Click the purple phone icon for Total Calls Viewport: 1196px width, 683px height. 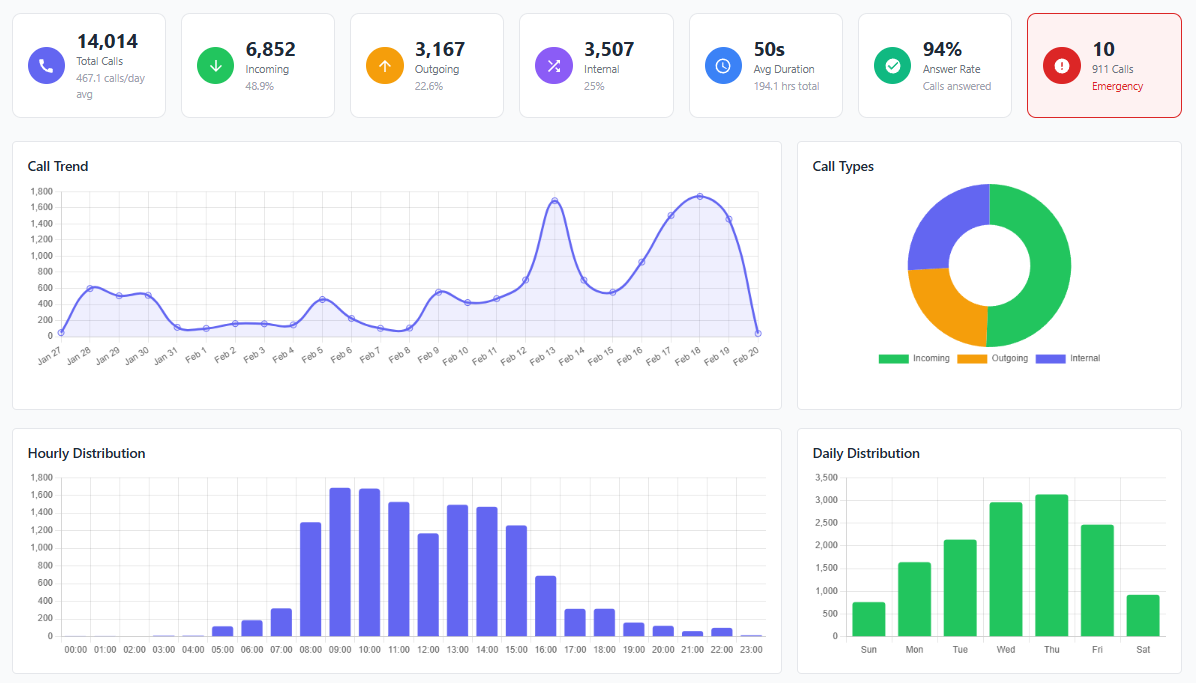point(45,66)
